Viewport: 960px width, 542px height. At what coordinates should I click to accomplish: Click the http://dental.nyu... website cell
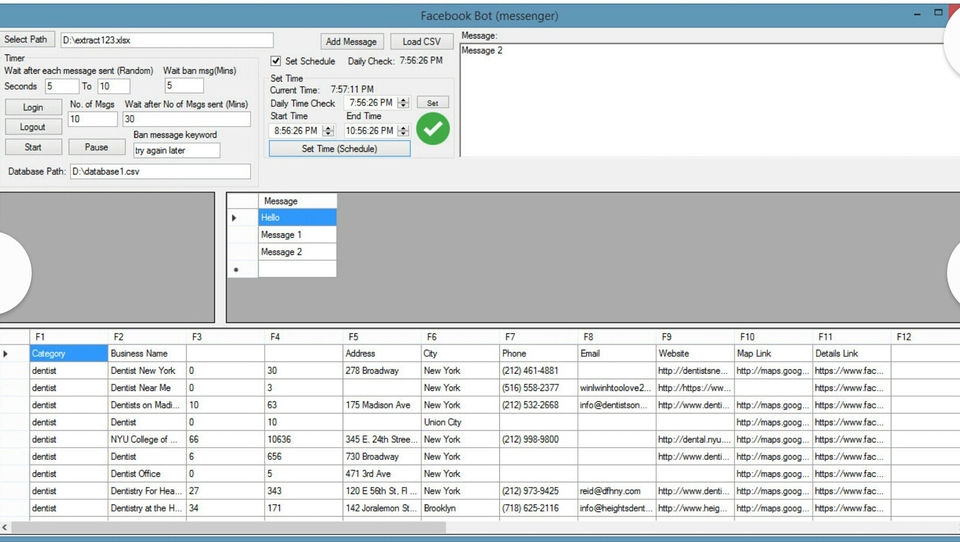(696, 439)
